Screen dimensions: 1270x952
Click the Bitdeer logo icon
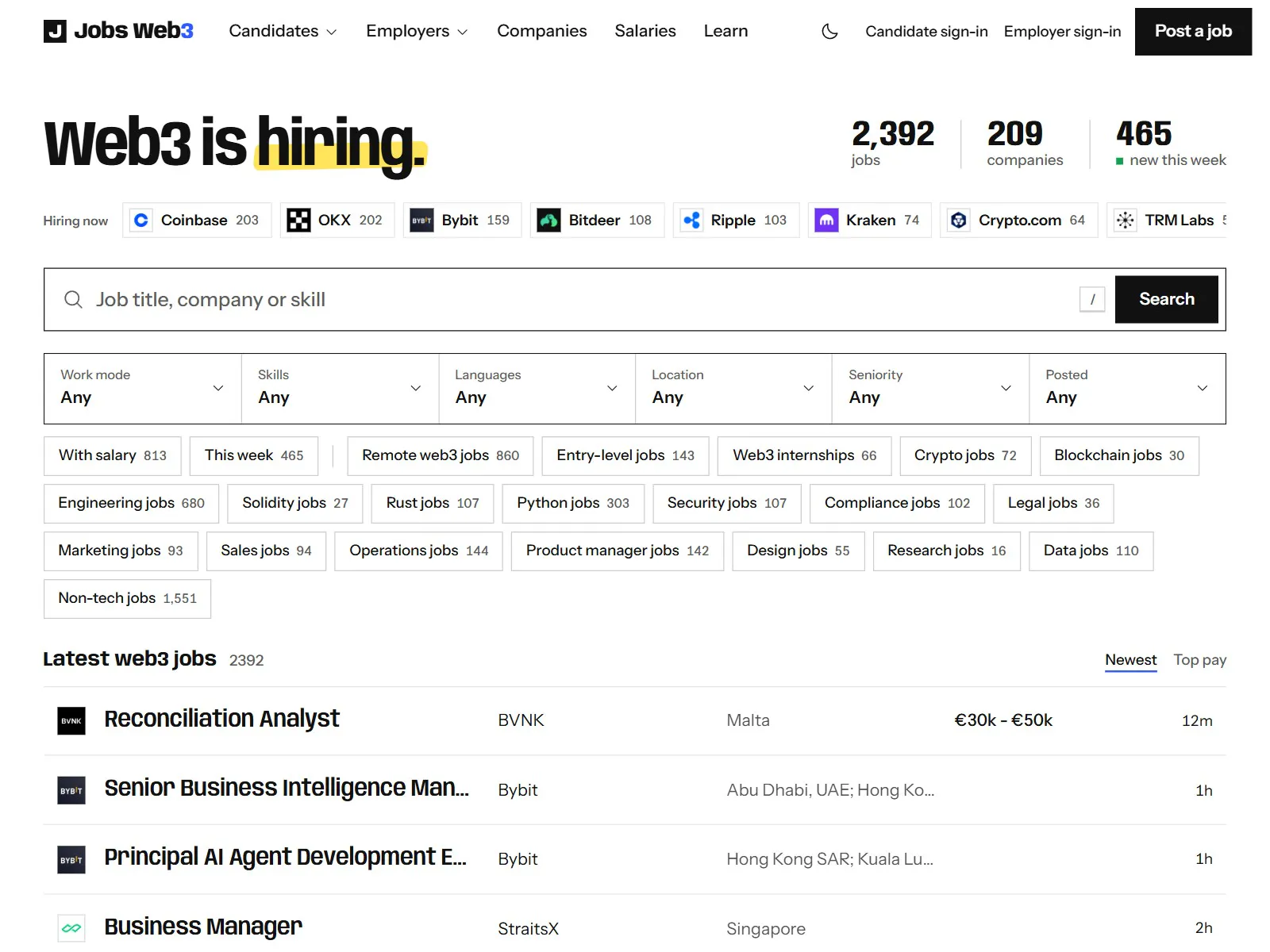point(549,220)
